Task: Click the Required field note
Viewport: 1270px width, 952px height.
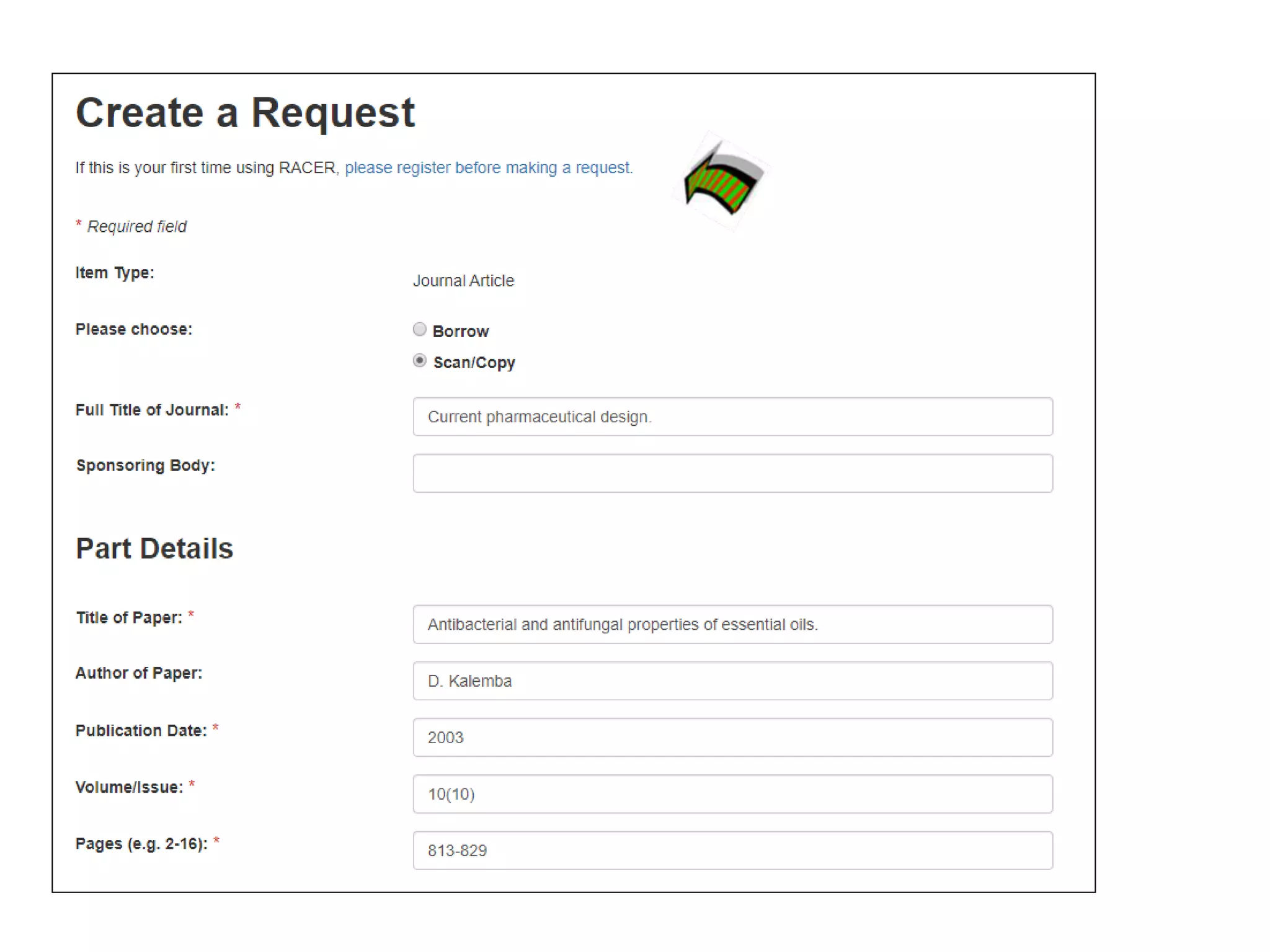Action: (x=136, y=227)
